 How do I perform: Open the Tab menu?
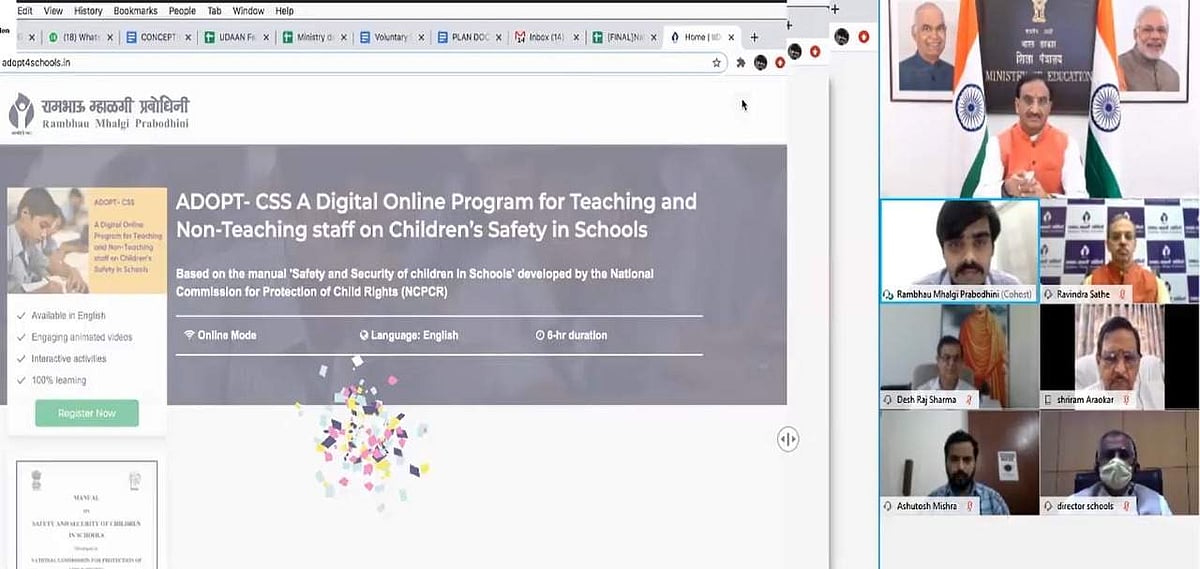[x=214, y=11]
